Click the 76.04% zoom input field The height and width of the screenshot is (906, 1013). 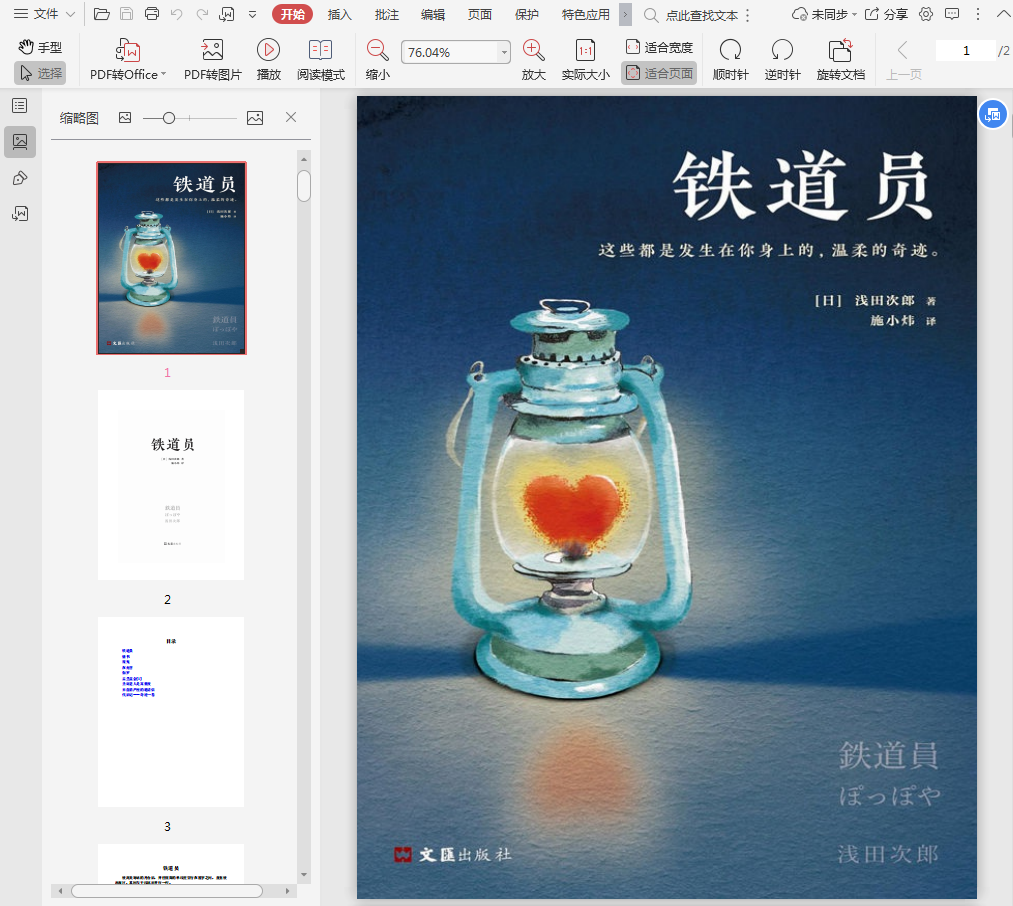pyautogui.click(x=450, y=52)
